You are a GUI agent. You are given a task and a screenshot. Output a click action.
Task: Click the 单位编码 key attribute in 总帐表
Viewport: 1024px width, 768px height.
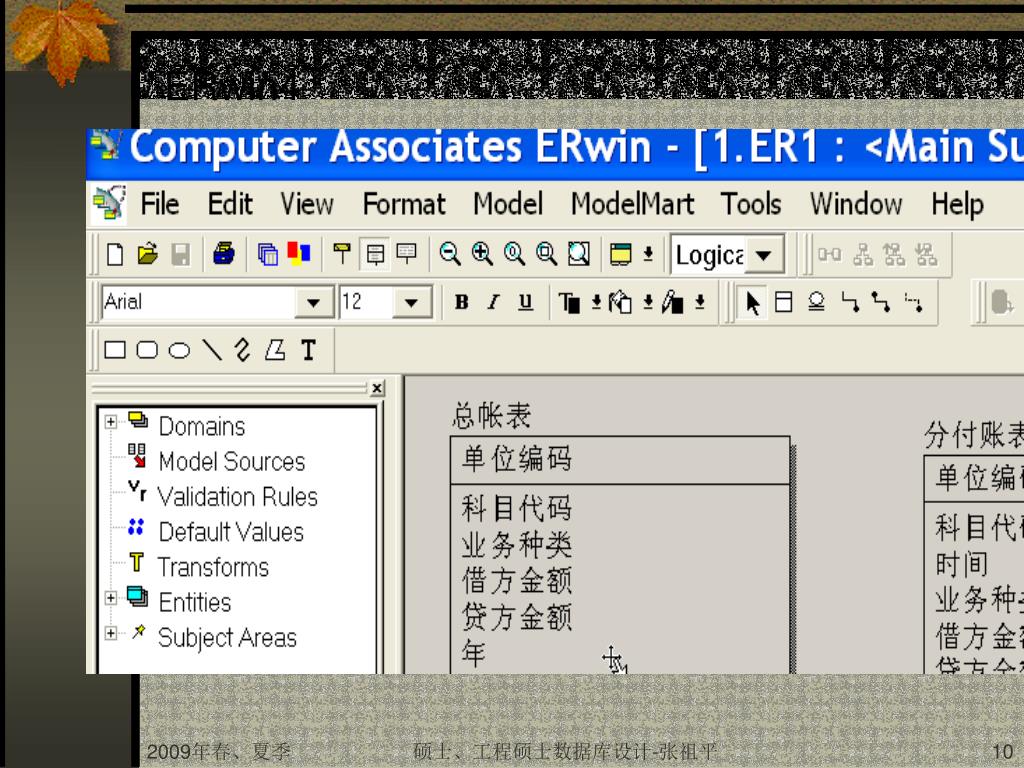[516, 458]
